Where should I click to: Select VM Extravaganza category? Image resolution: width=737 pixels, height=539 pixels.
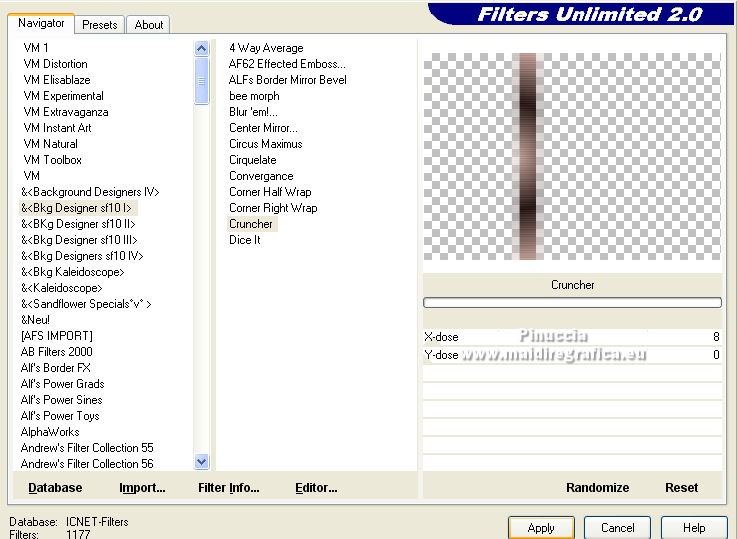[66, 111]
